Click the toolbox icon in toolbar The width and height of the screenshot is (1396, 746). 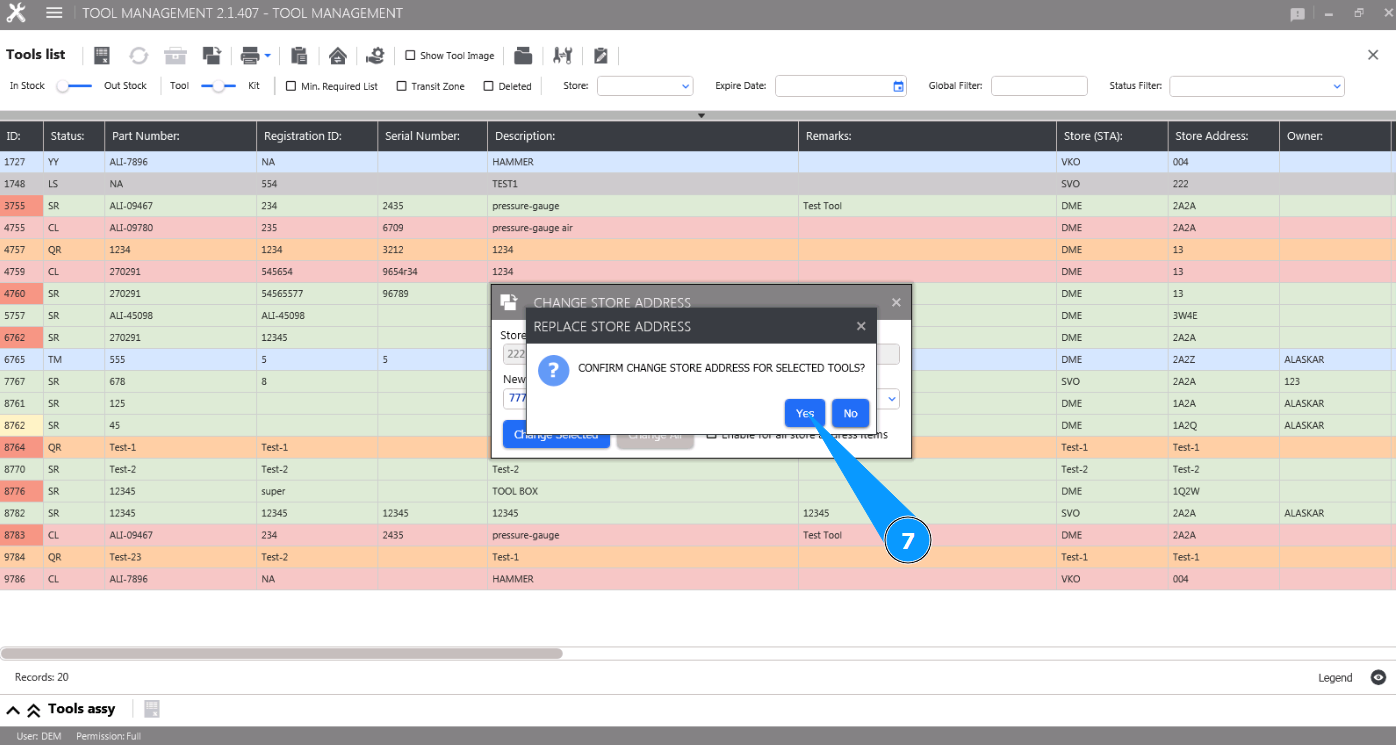pyautogui.click(x=175, y=55)
